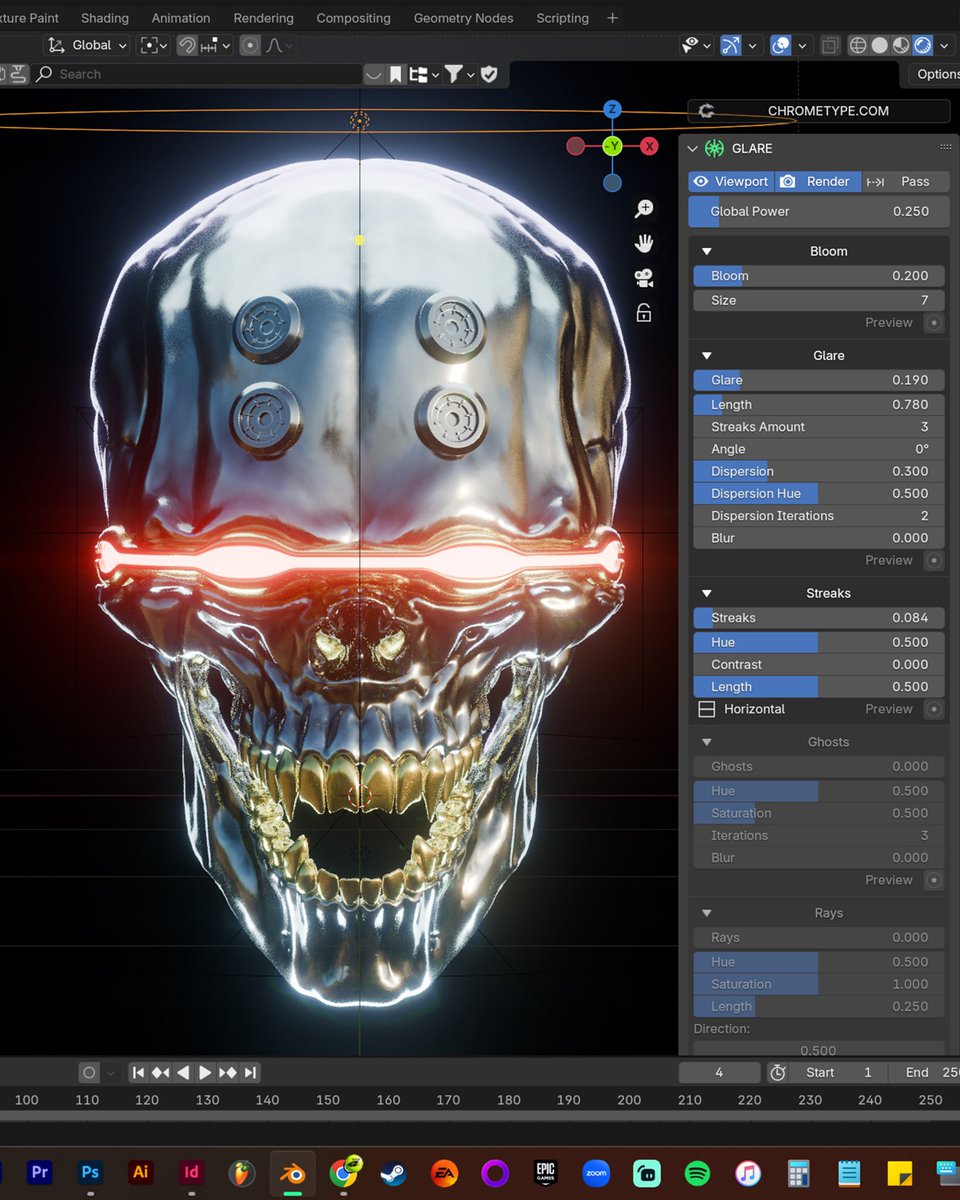Open Photoshop in the dock
The width and height of the screenshot is (960, 1200).
pos(90,1172)
